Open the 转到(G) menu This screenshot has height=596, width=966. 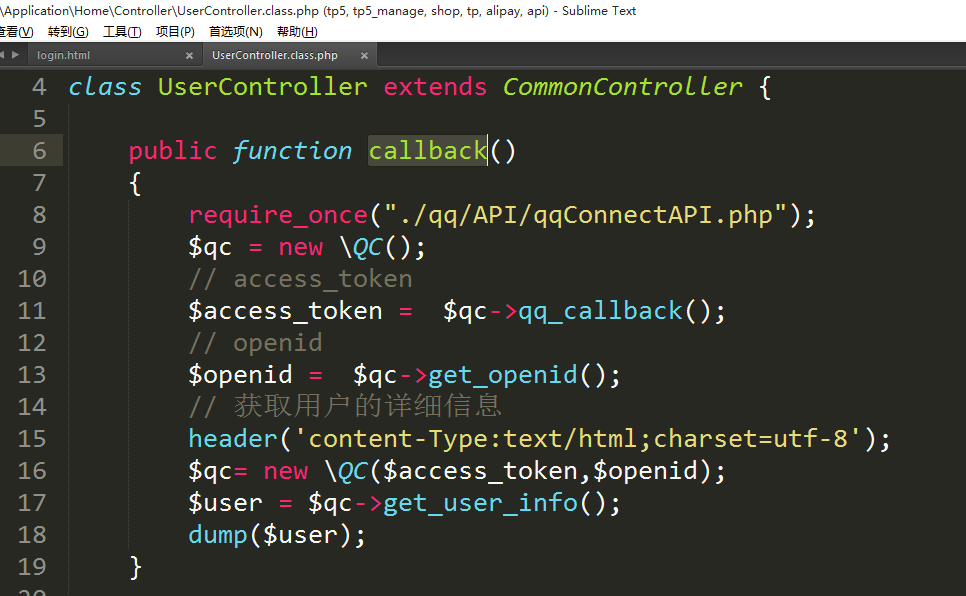click(x=68, y=32)
